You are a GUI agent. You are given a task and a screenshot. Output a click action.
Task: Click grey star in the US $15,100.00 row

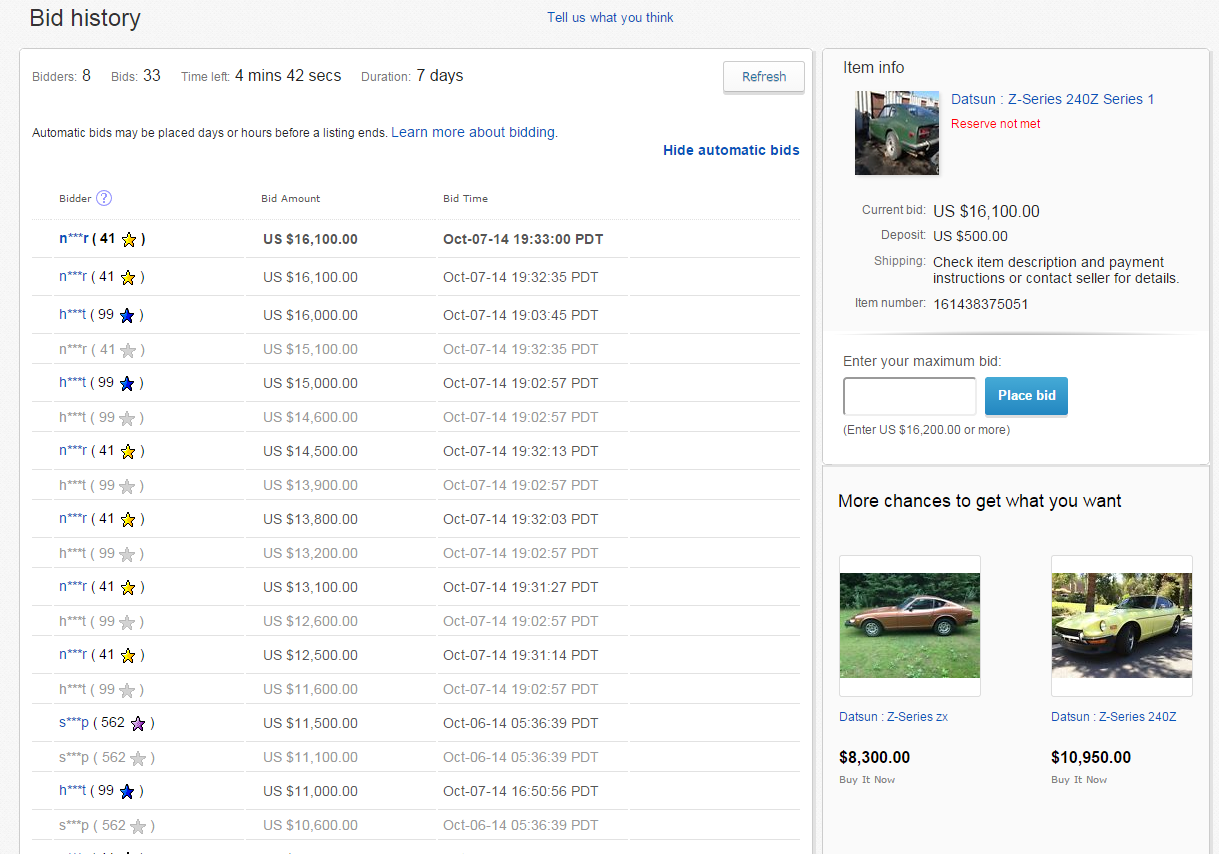pyautogui.click(x=128, y=350)
